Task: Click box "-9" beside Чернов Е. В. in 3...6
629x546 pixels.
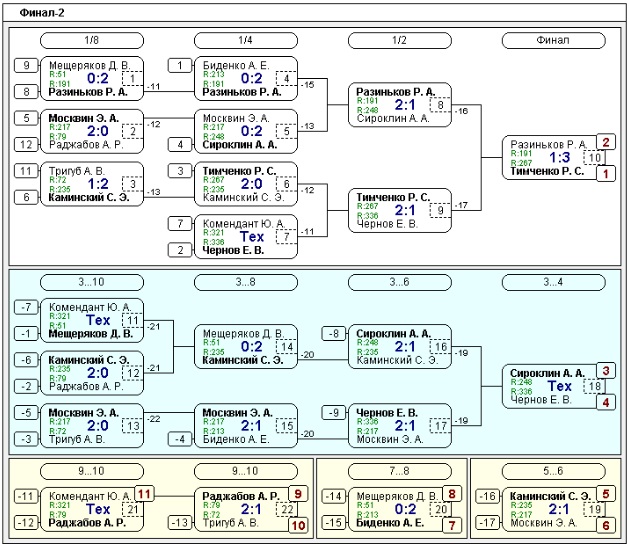Action: tap(334, 413)
